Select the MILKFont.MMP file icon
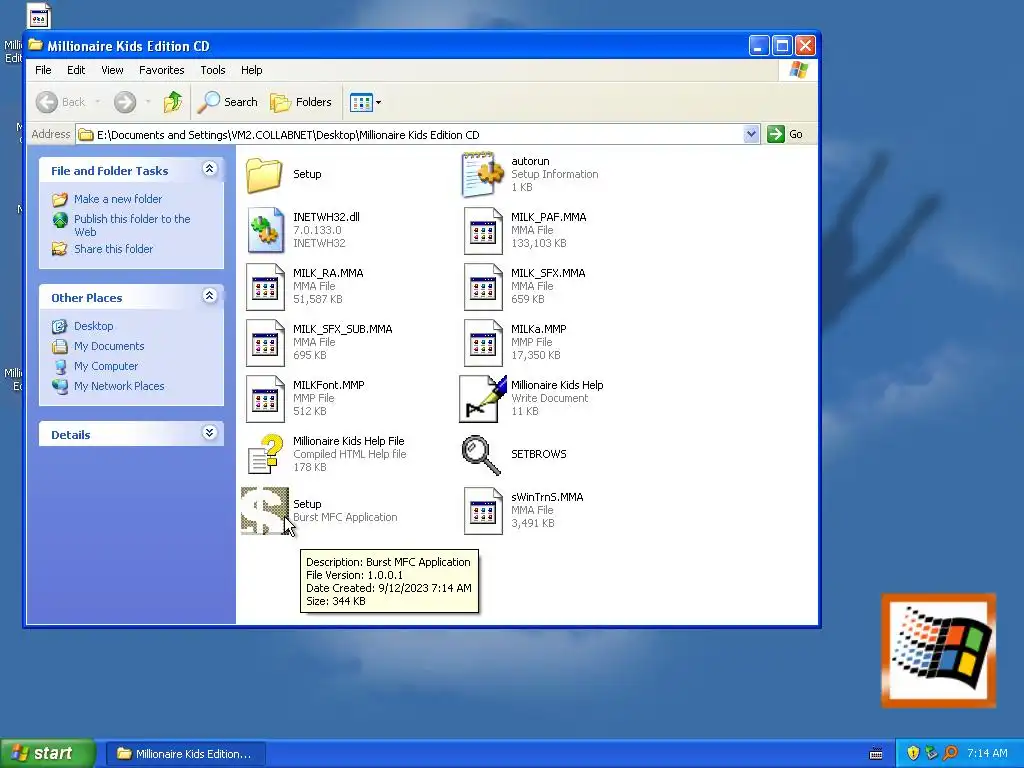The width and height of the screenshot is (1024, 768). coord(265,399)
